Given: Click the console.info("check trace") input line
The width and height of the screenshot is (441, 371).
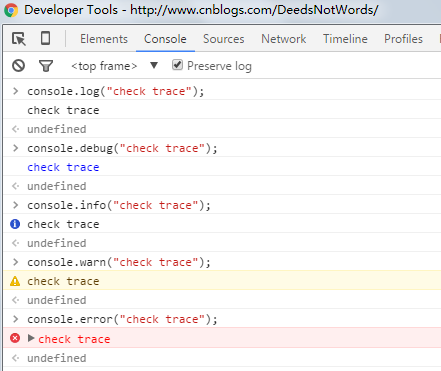Looking at the screenshot, I should [x=119, y=205].
